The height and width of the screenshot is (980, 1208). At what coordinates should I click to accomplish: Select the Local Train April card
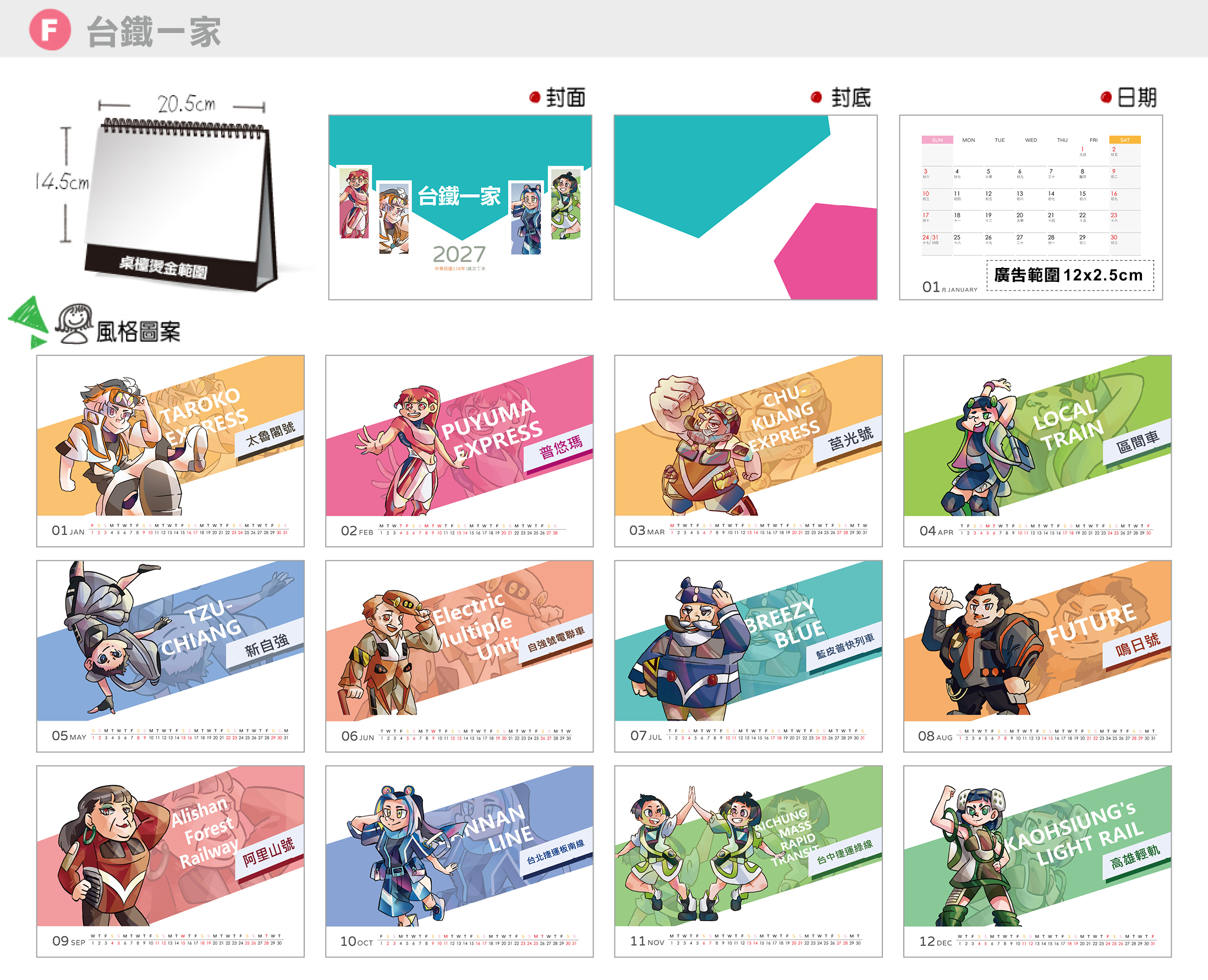click(x=1037, y=451)
